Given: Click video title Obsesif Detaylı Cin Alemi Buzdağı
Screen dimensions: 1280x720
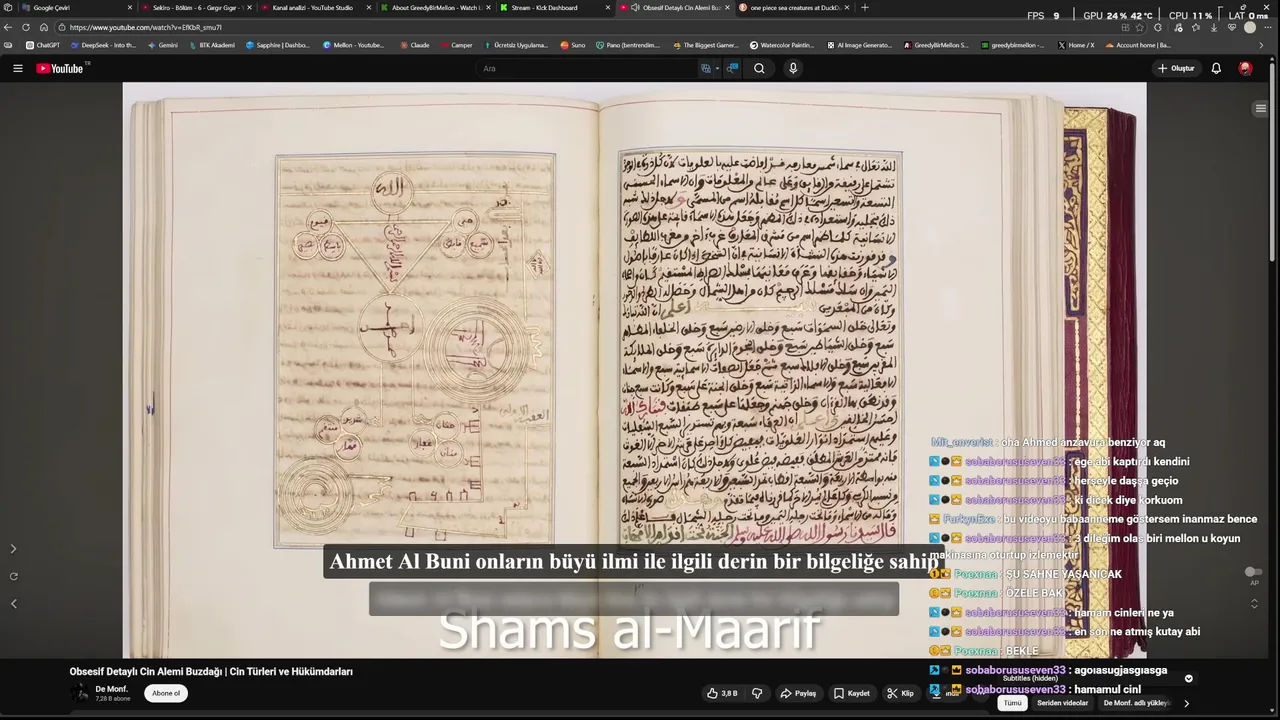Looking at the screenshot, I should click(211, 672).
